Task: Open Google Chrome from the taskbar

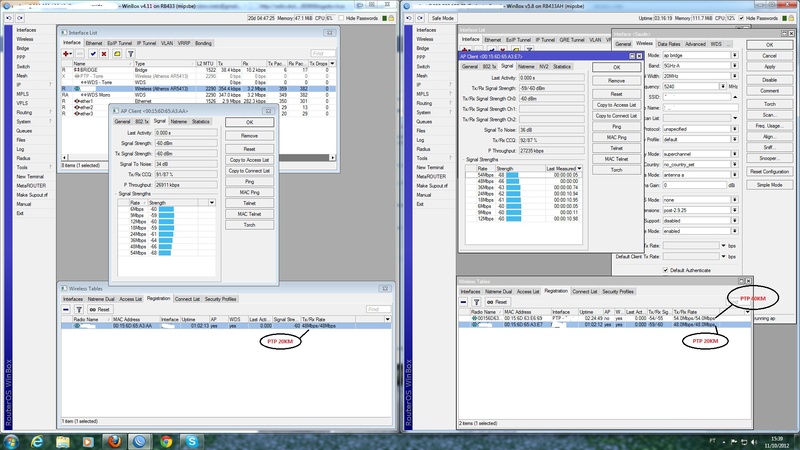Action: pos(166,441)
